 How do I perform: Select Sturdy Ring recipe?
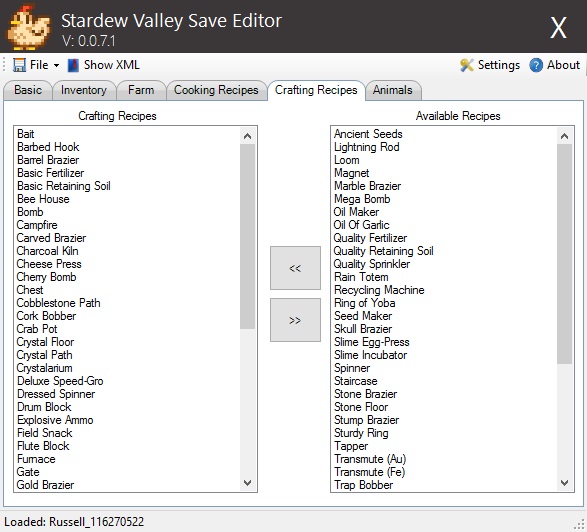point(361,433)
